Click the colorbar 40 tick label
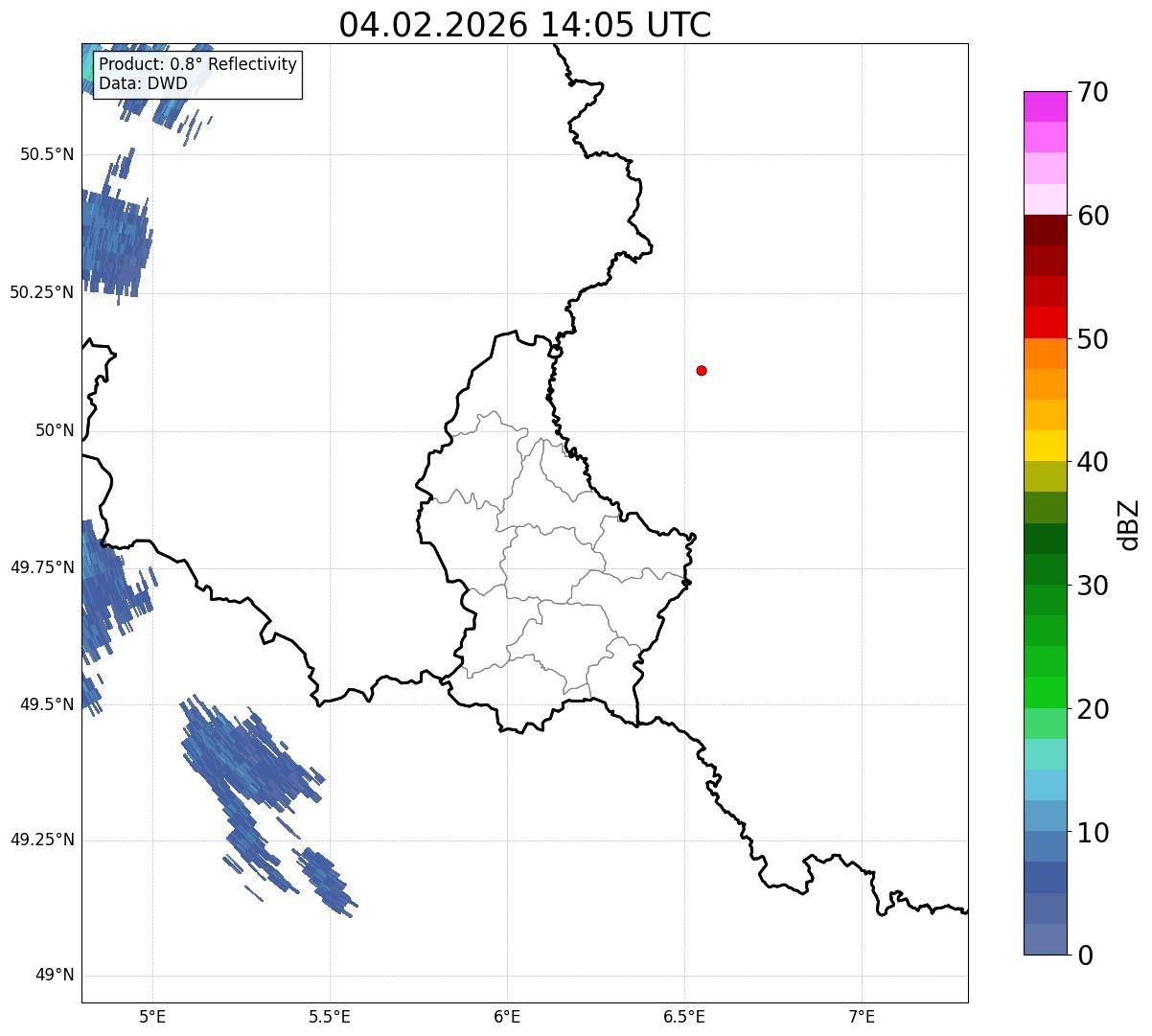The image size is (1152, 1036). [x=1093, y=462]
